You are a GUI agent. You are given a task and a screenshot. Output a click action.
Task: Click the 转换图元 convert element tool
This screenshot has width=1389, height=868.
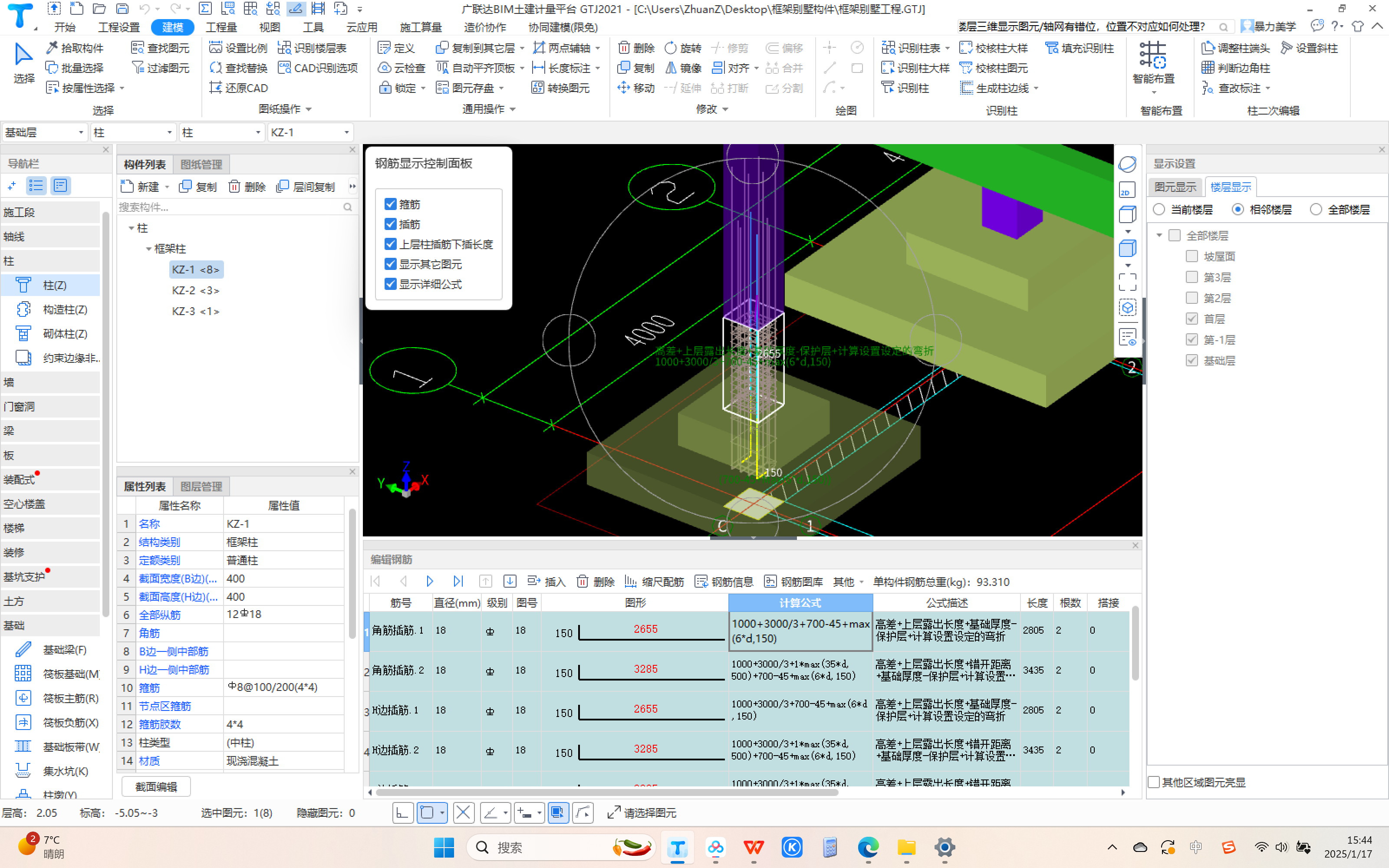pyautogui.click(x=561, y=88)
